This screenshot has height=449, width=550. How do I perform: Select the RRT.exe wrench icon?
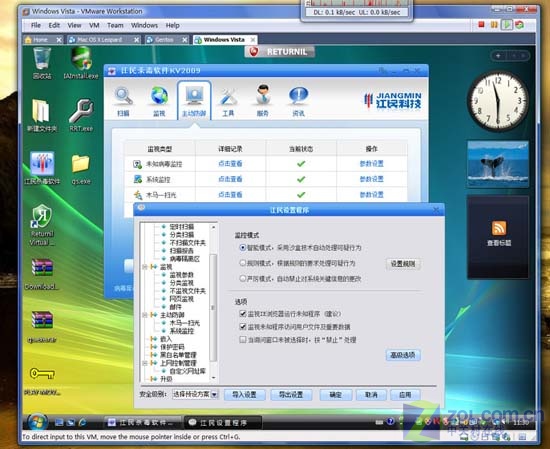point(81,116)
